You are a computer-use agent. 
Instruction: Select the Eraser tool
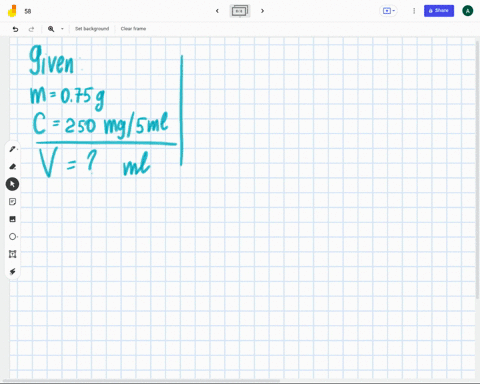(13, 166)
